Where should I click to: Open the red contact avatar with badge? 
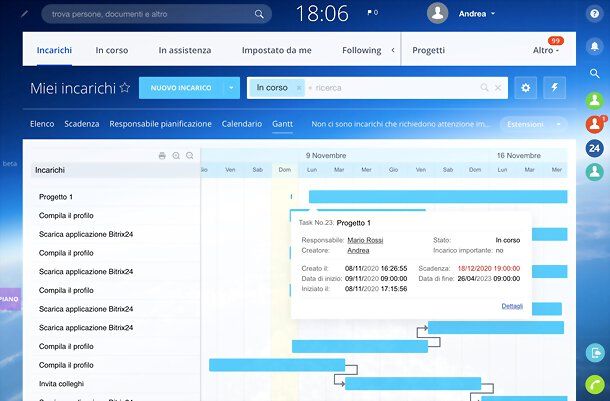594,124
